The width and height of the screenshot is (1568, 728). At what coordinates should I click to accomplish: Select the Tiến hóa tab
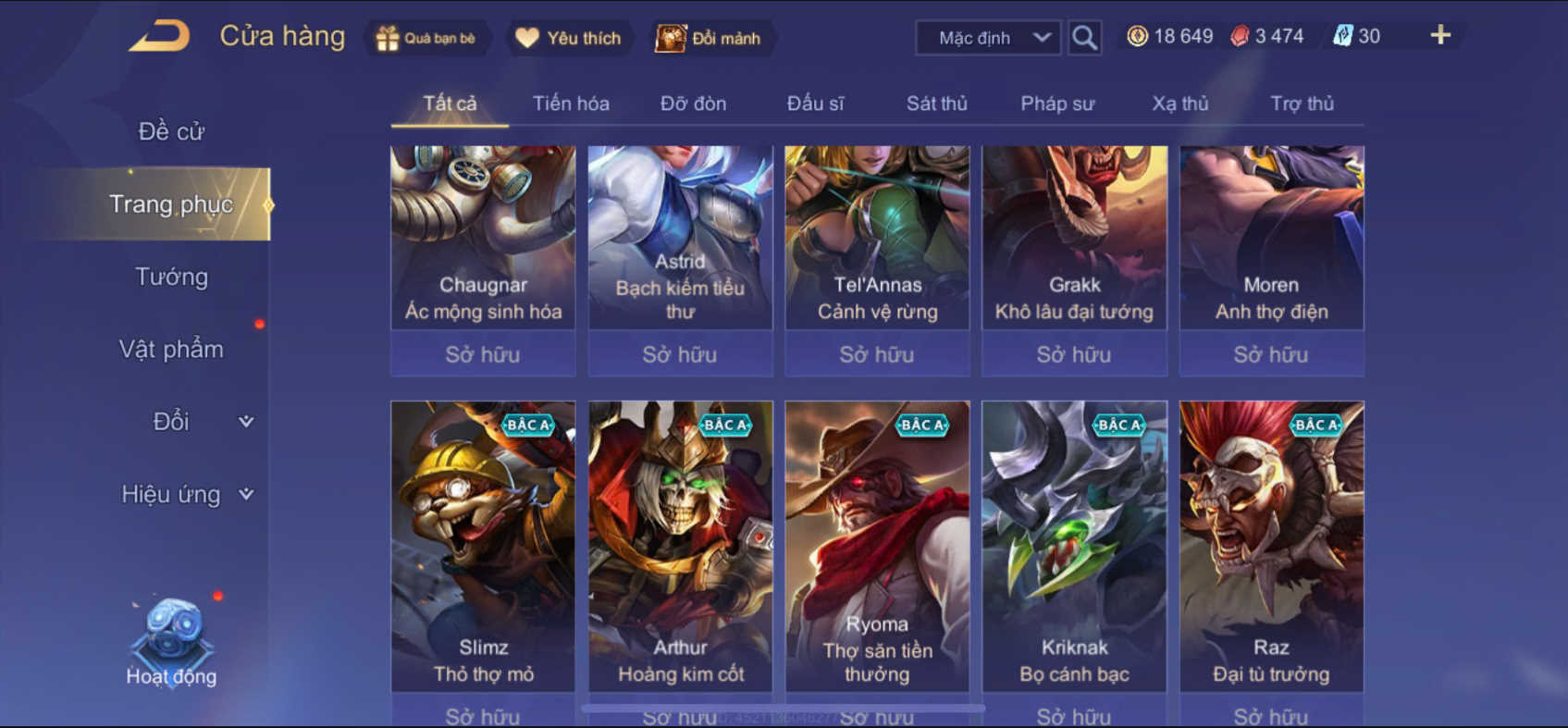tap(571, 104)
